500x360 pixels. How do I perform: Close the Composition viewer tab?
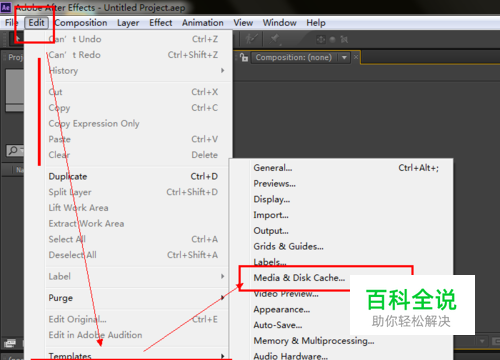[356, 57]
